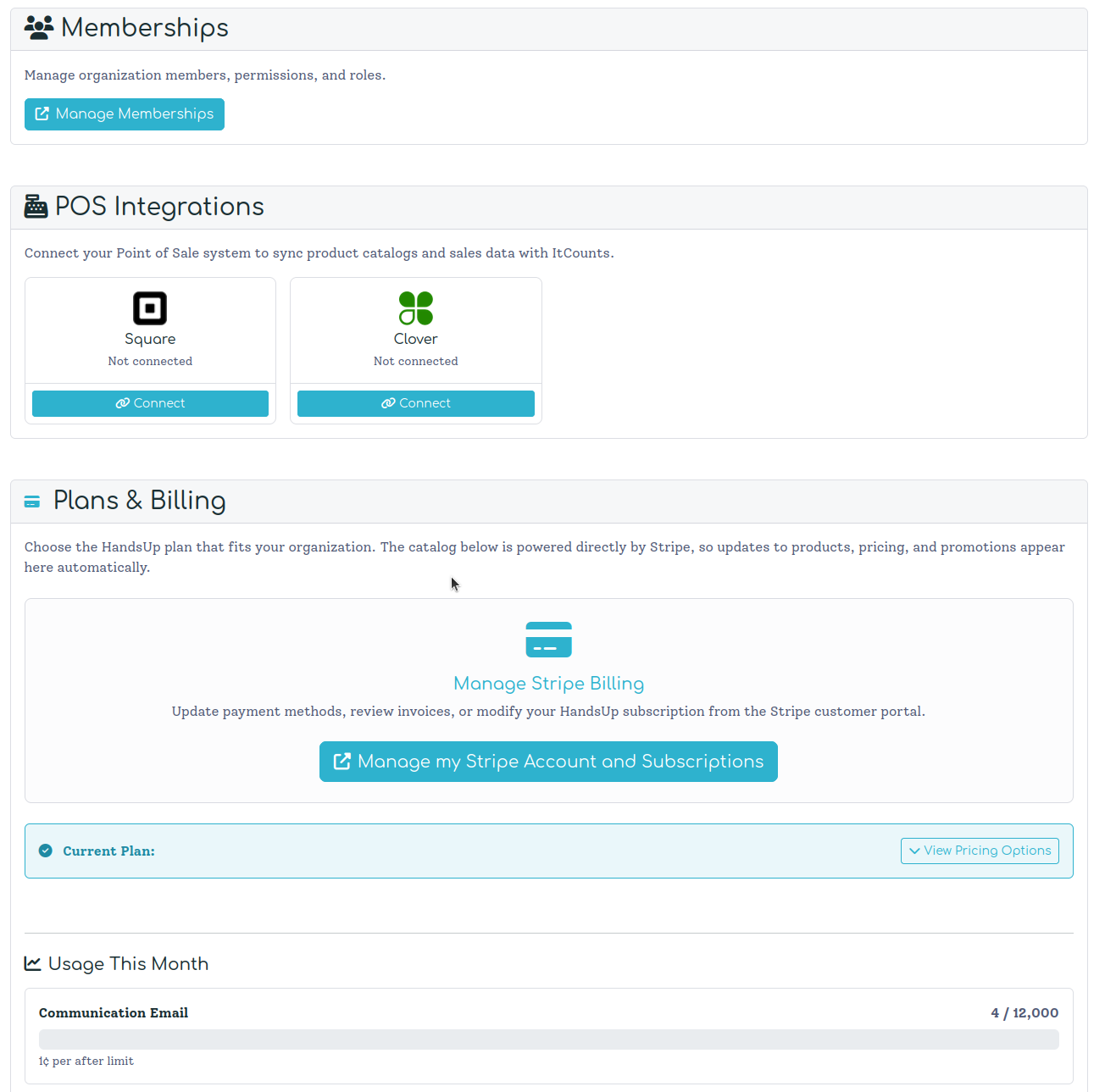Select the Clover clover-leaf logo icon
The width and height of the screenshot is (1105, 1092).
415,308
